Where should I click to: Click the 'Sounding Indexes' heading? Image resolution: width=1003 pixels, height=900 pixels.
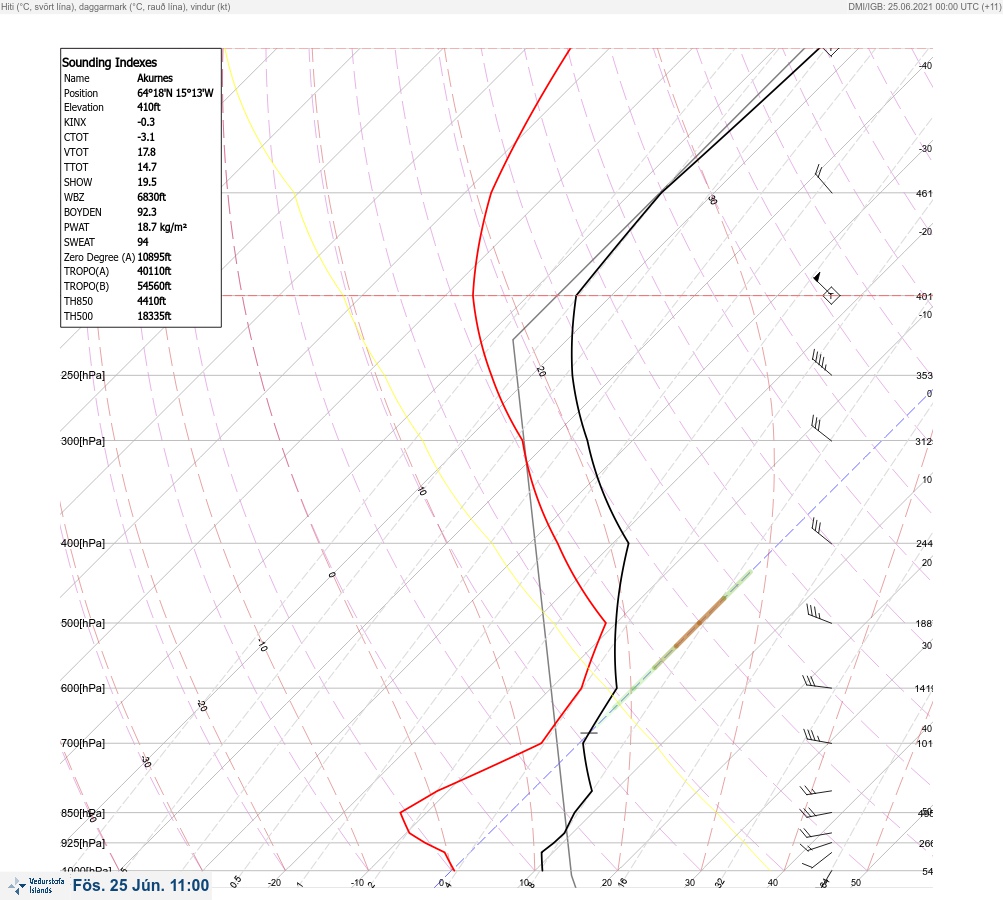tap(109, 63)
